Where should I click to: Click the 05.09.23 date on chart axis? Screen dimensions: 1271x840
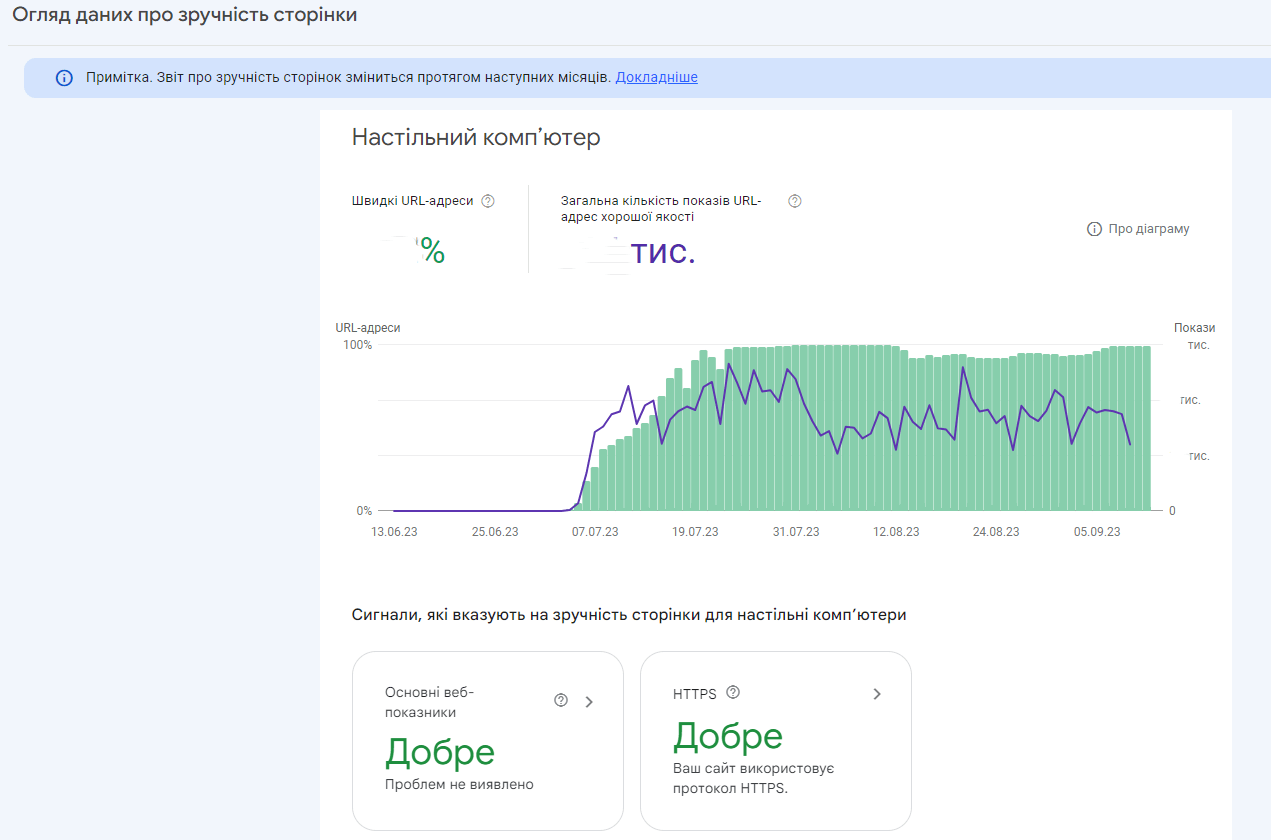tap(1097, 532)
